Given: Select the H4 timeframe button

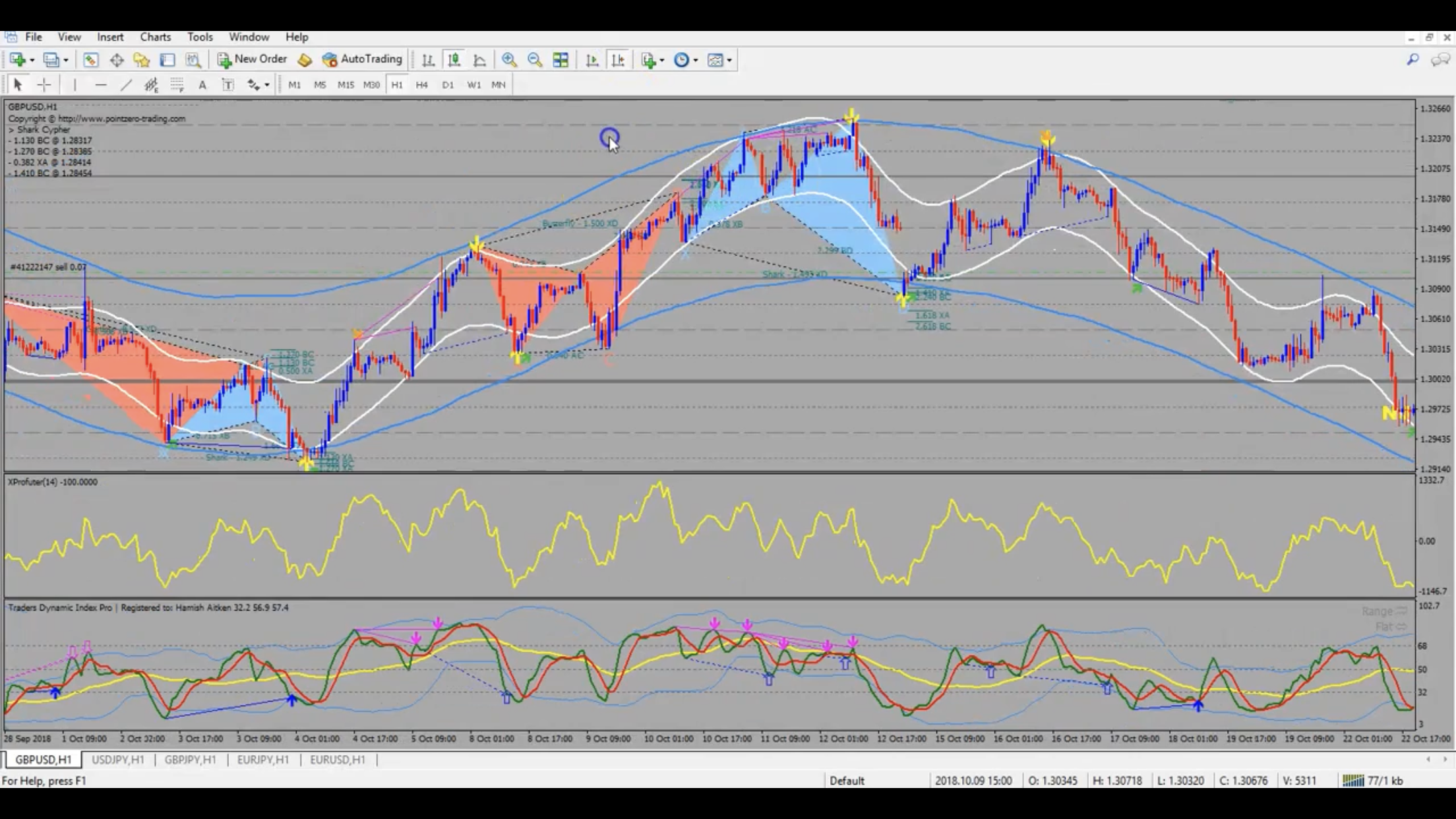Looking at the screenshot, I should [421, 84].
